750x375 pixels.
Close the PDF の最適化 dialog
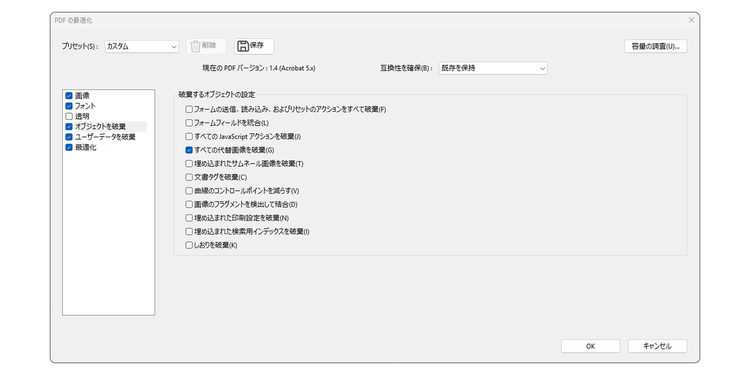click(691, 20)
